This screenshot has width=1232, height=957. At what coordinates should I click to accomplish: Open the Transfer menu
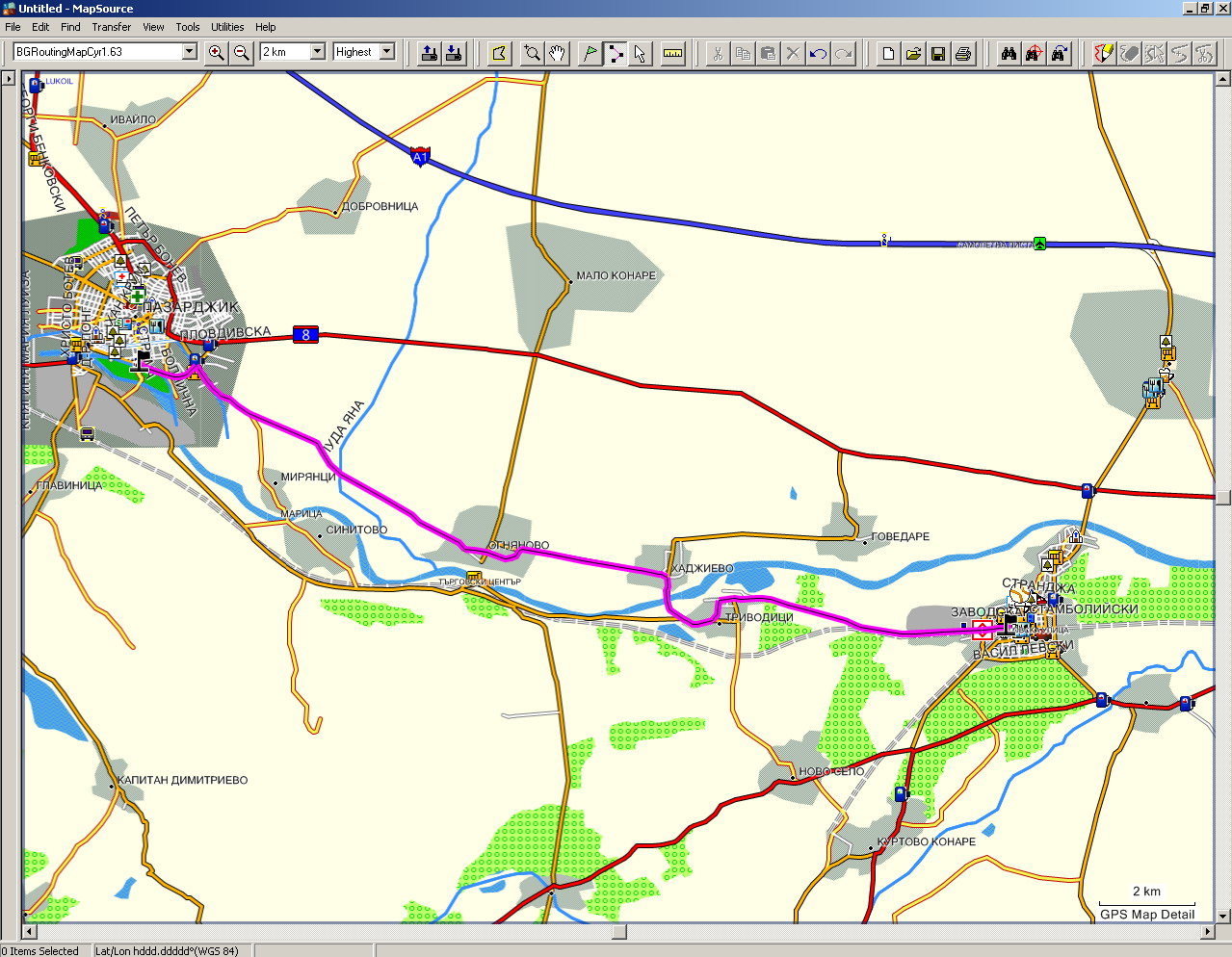coord(111,27)
